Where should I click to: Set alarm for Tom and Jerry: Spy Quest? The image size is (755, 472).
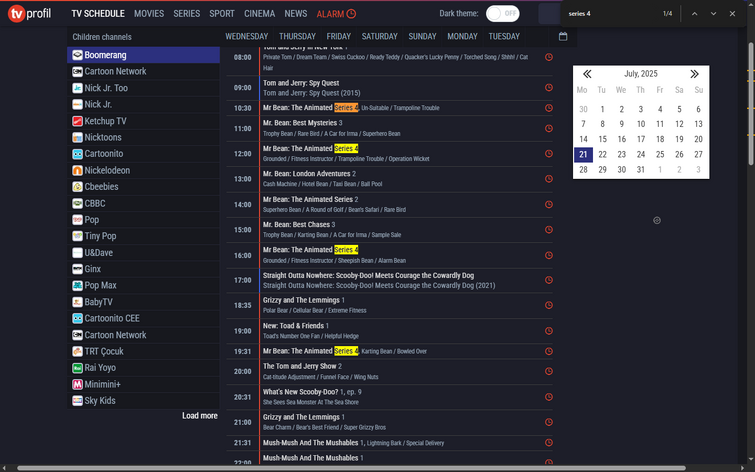pyautogui.click(x=548, y=88)
